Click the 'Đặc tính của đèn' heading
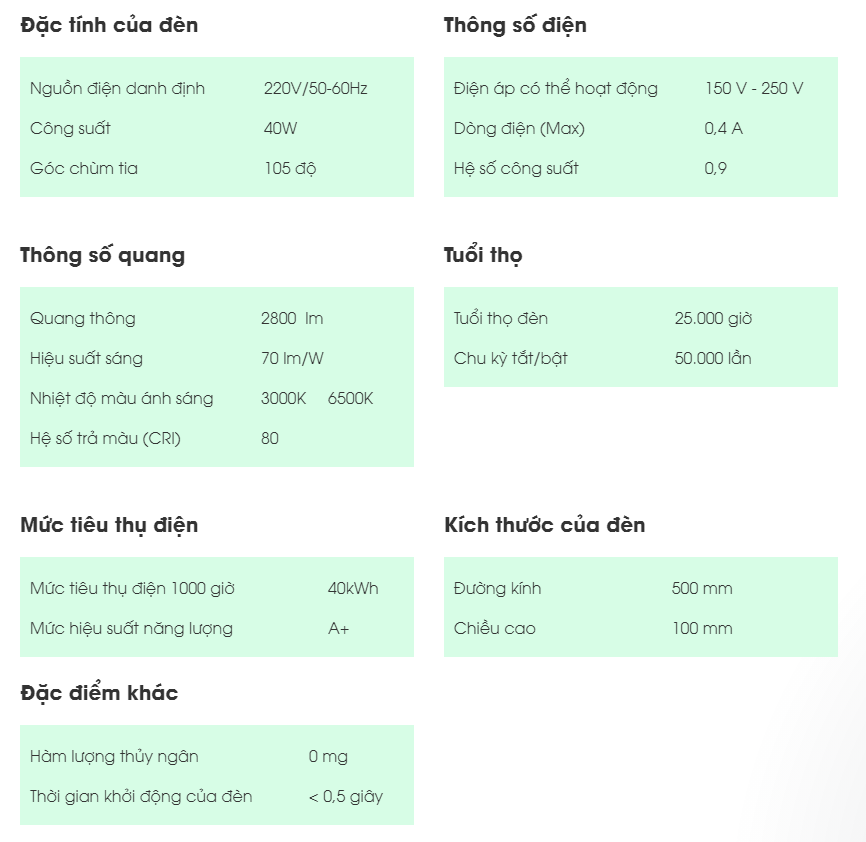This screenshot has width=866, height=842. coord(109,25)
